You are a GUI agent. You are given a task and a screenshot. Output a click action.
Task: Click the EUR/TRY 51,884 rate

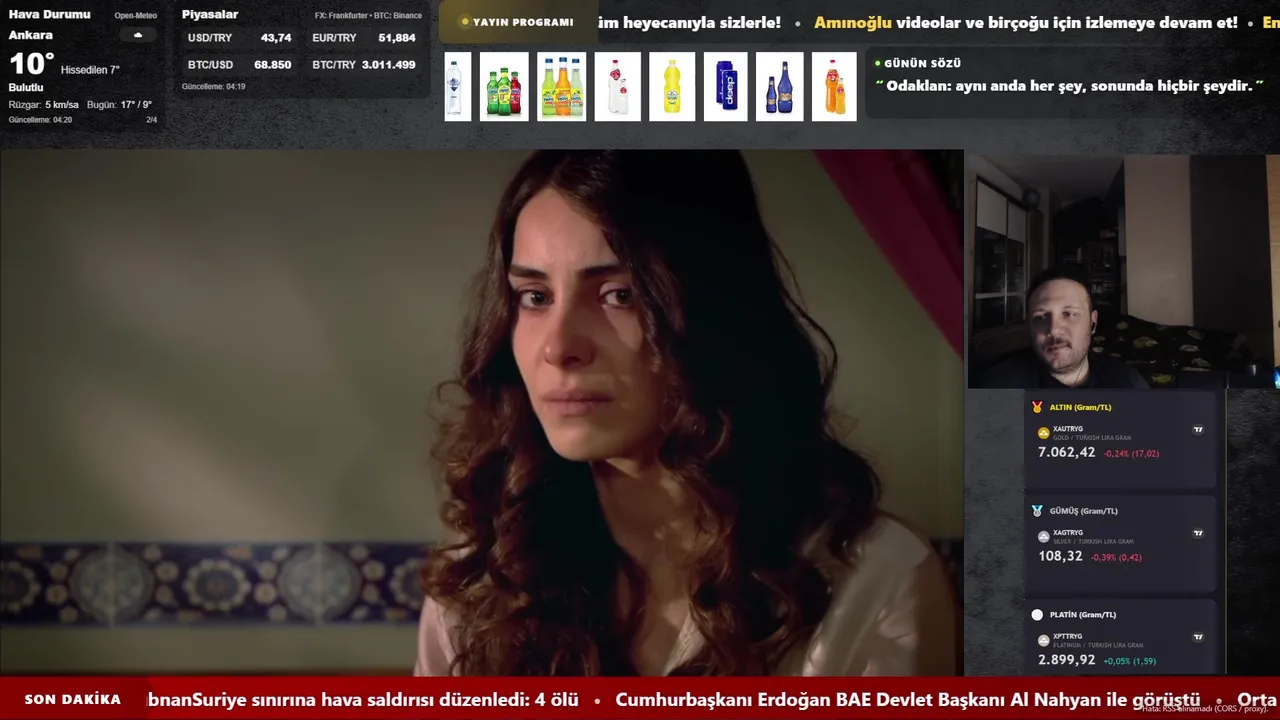point(364,38)
